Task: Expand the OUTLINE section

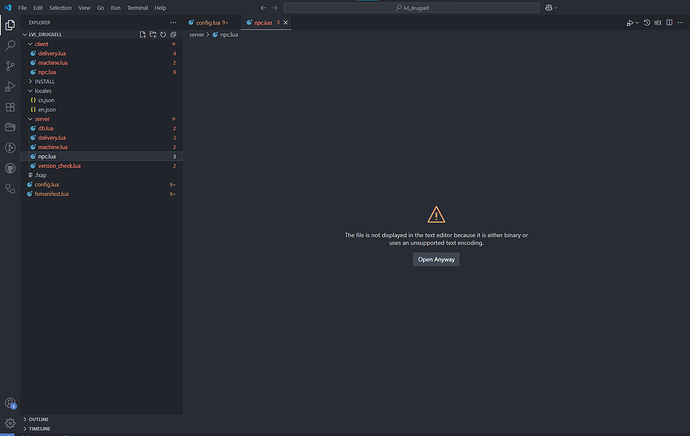Action: click(x=38, y=419)
